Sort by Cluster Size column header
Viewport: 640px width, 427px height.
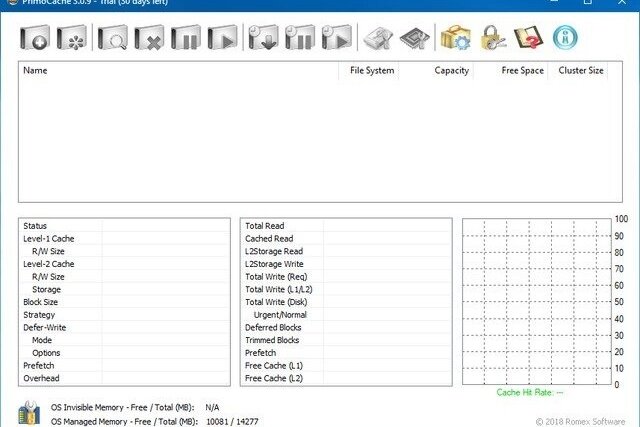578,70
